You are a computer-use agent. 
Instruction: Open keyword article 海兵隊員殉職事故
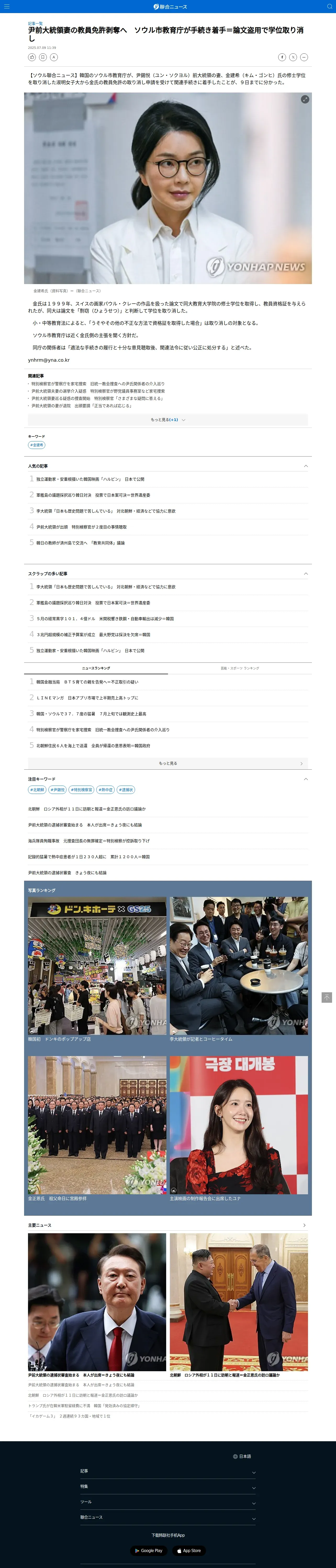pyautogui.click(x=88, y=841)
